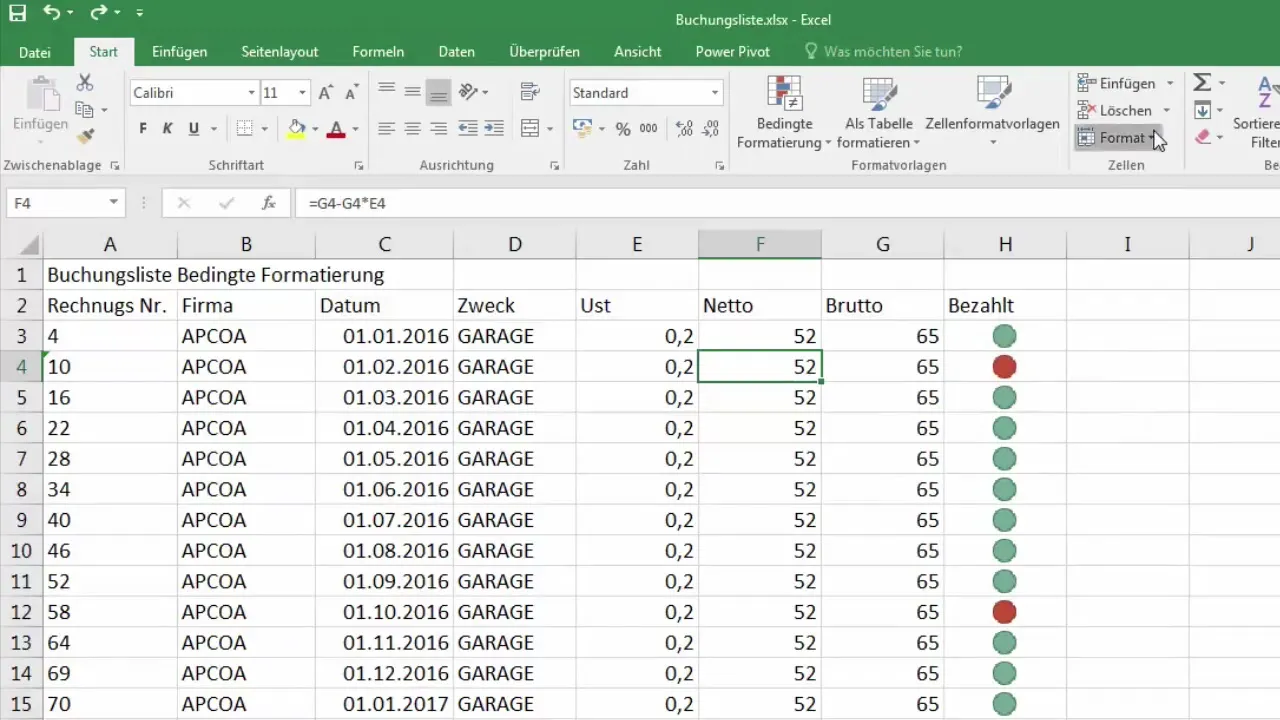Open the Datei tab
This screenshot has width=1280, height=720.
35,52
